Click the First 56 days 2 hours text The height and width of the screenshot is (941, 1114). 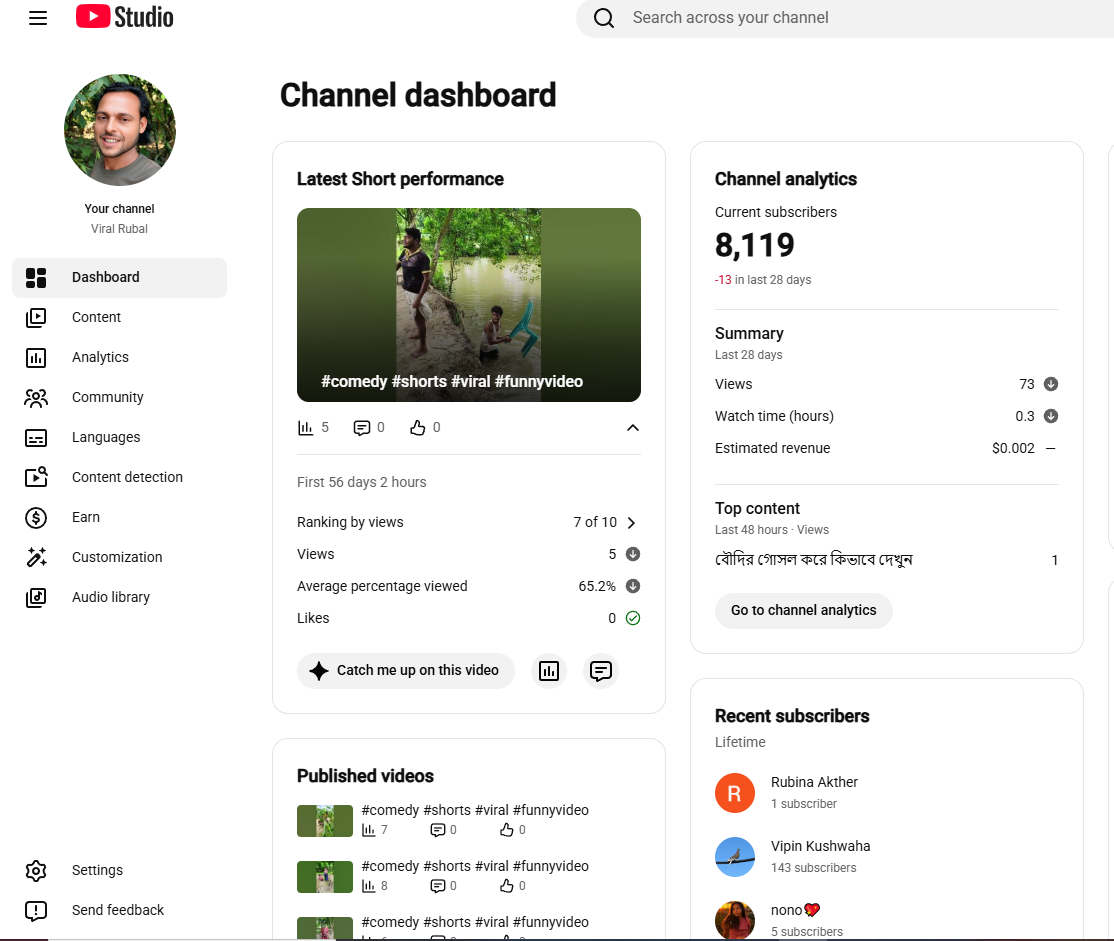pyautogui.click(x=362, y=483)
